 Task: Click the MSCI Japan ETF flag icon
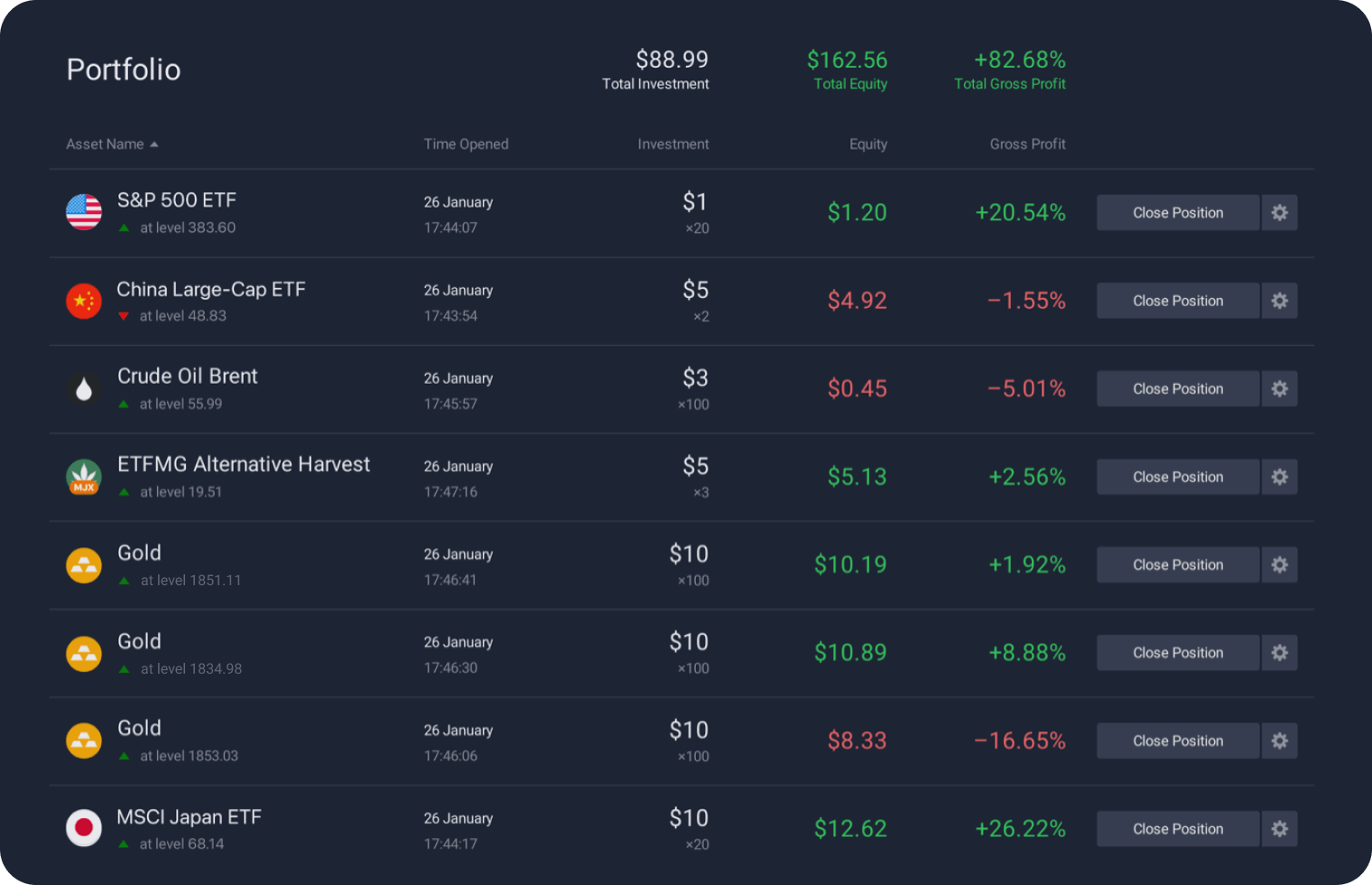click(84, 828)
